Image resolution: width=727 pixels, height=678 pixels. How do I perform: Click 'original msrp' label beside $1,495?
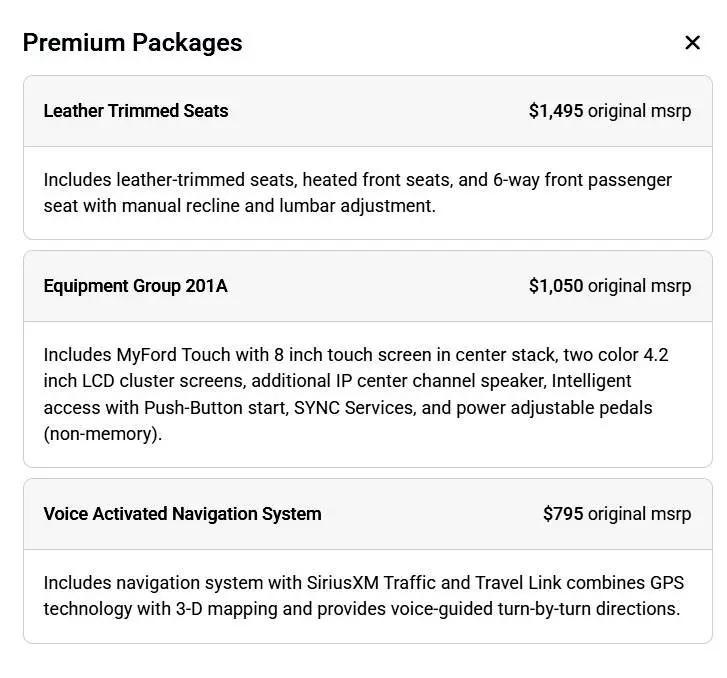coord(639,111)
